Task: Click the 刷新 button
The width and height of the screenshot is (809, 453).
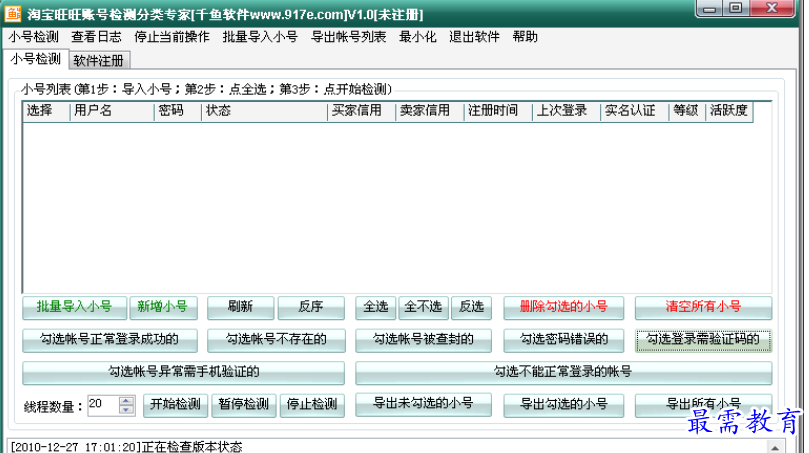Action: tap(240, 308)
